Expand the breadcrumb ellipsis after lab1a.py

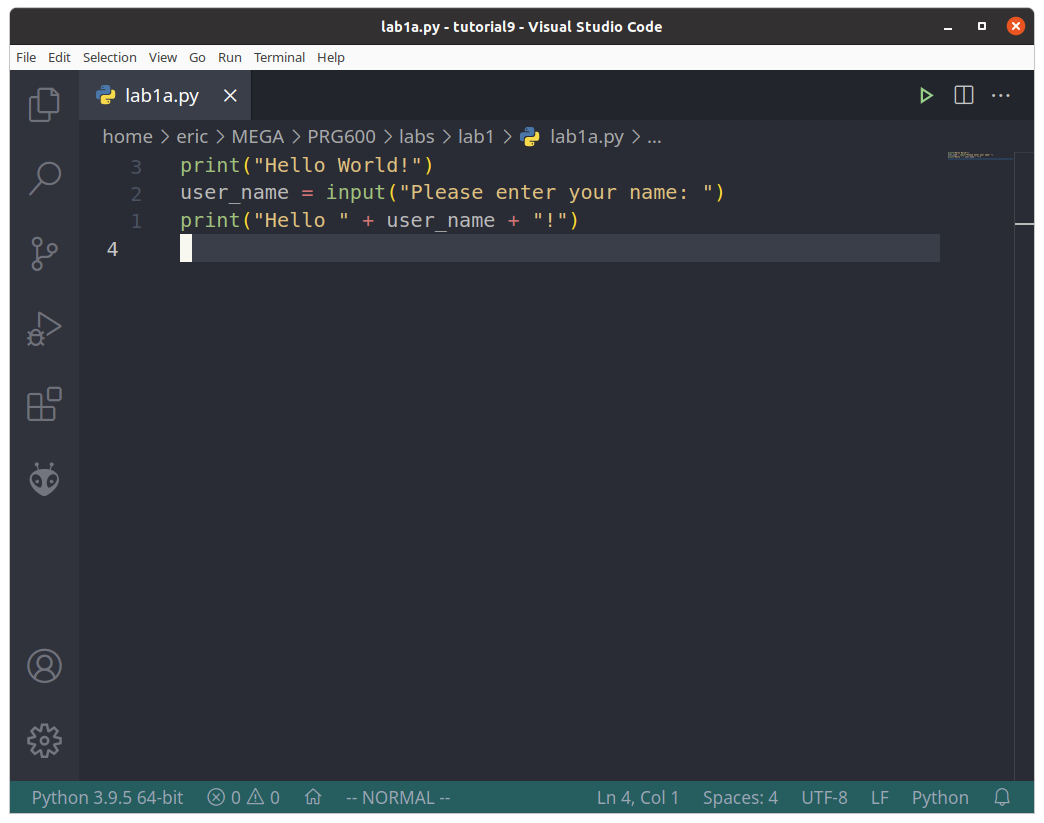(x=654, y=137)
